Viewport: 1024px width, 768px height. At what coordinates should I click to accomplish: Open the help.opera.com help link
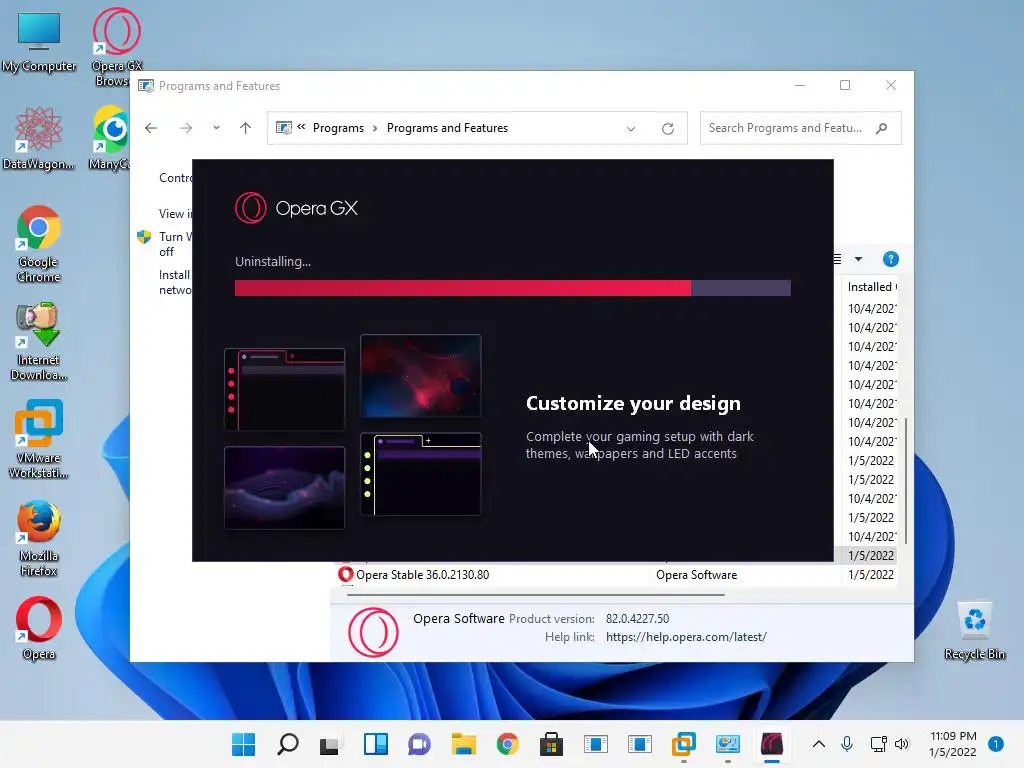(x=686, y=637)
